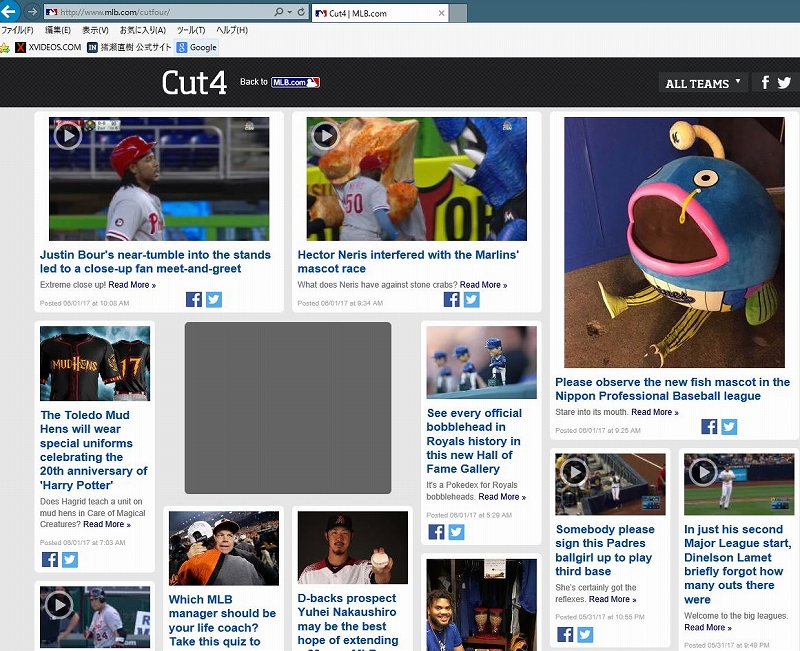Share fish mascot article on Facebook

click(709, 427)
